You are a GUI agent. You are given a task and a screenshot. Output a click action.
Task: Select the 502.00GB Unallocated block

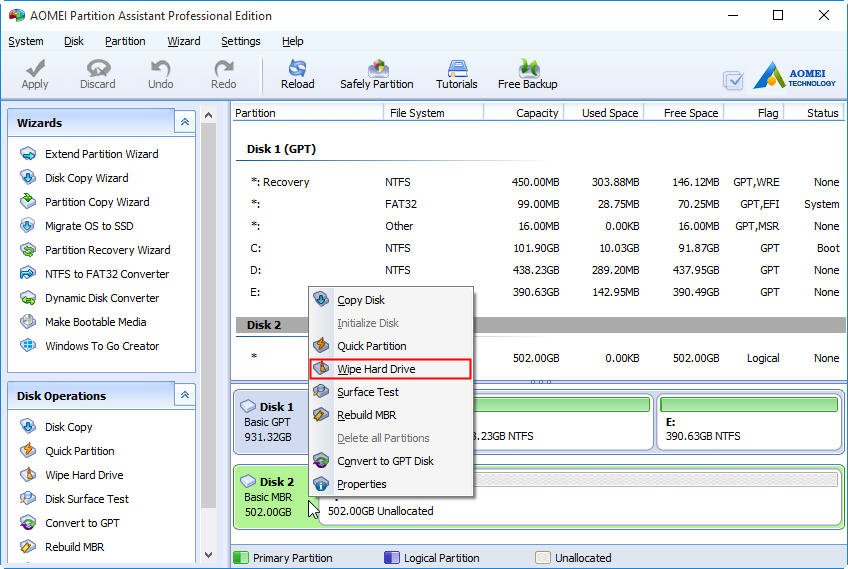(580, 497)
